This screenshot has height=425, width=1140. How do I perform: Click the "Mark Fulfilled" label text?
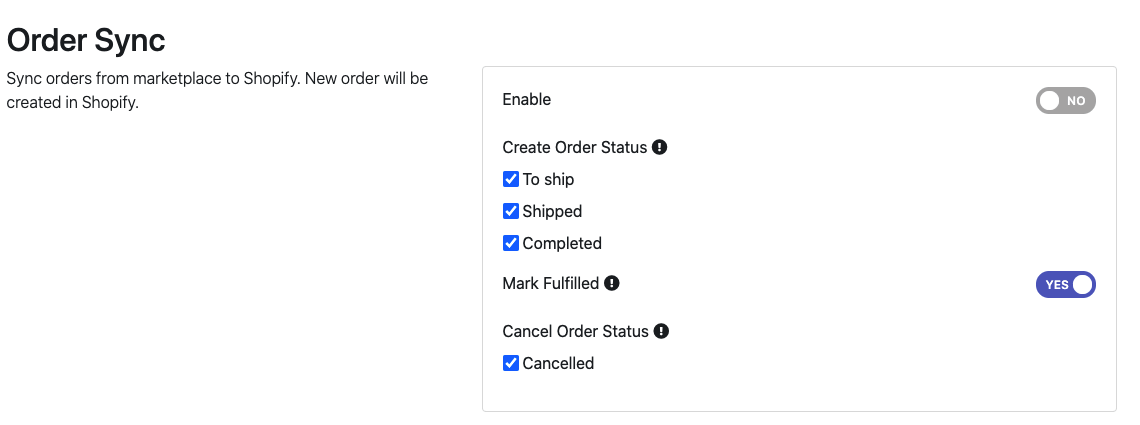coord(550,283)
